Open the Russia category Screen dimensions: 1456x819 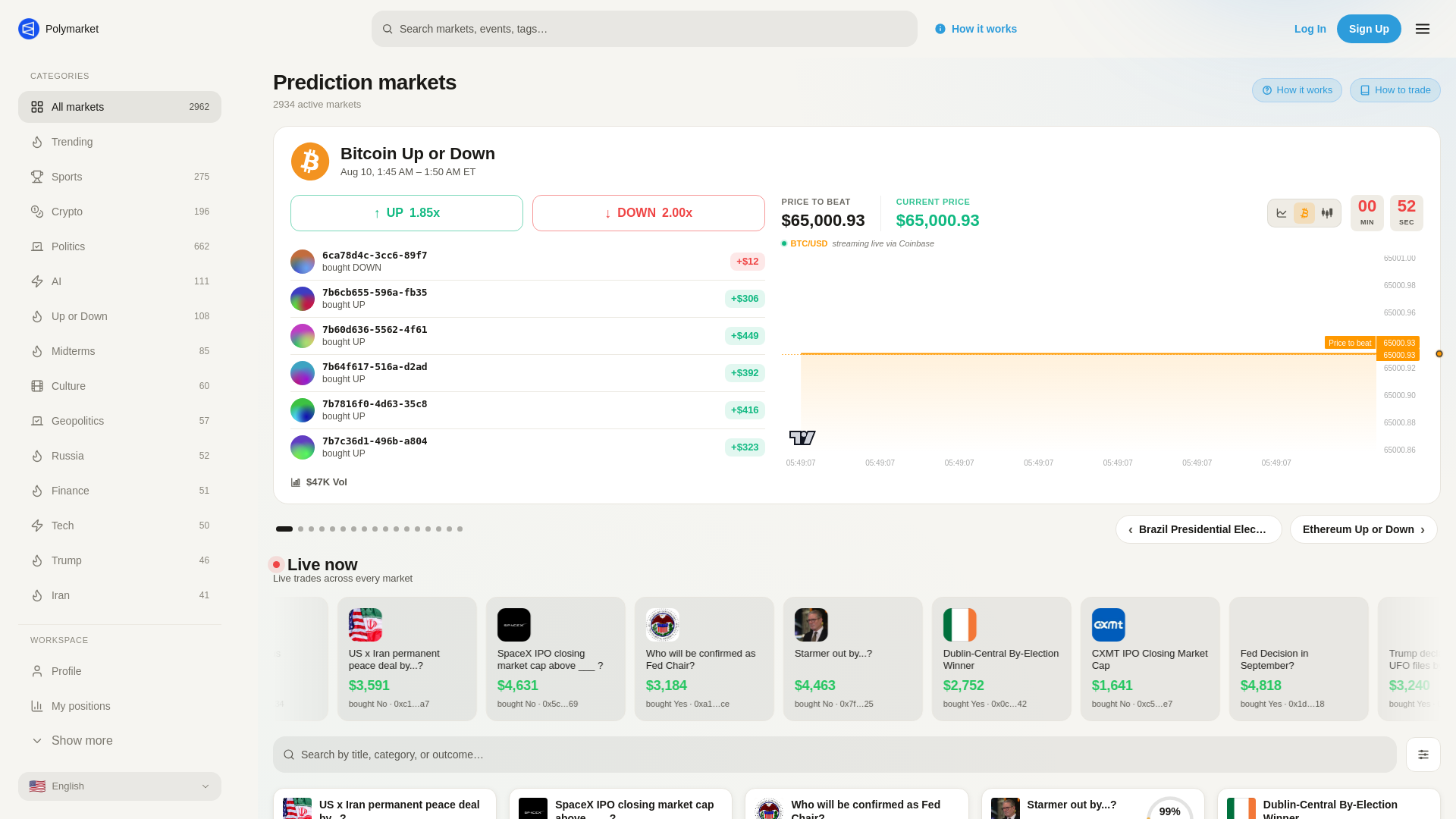click(120, 456)
